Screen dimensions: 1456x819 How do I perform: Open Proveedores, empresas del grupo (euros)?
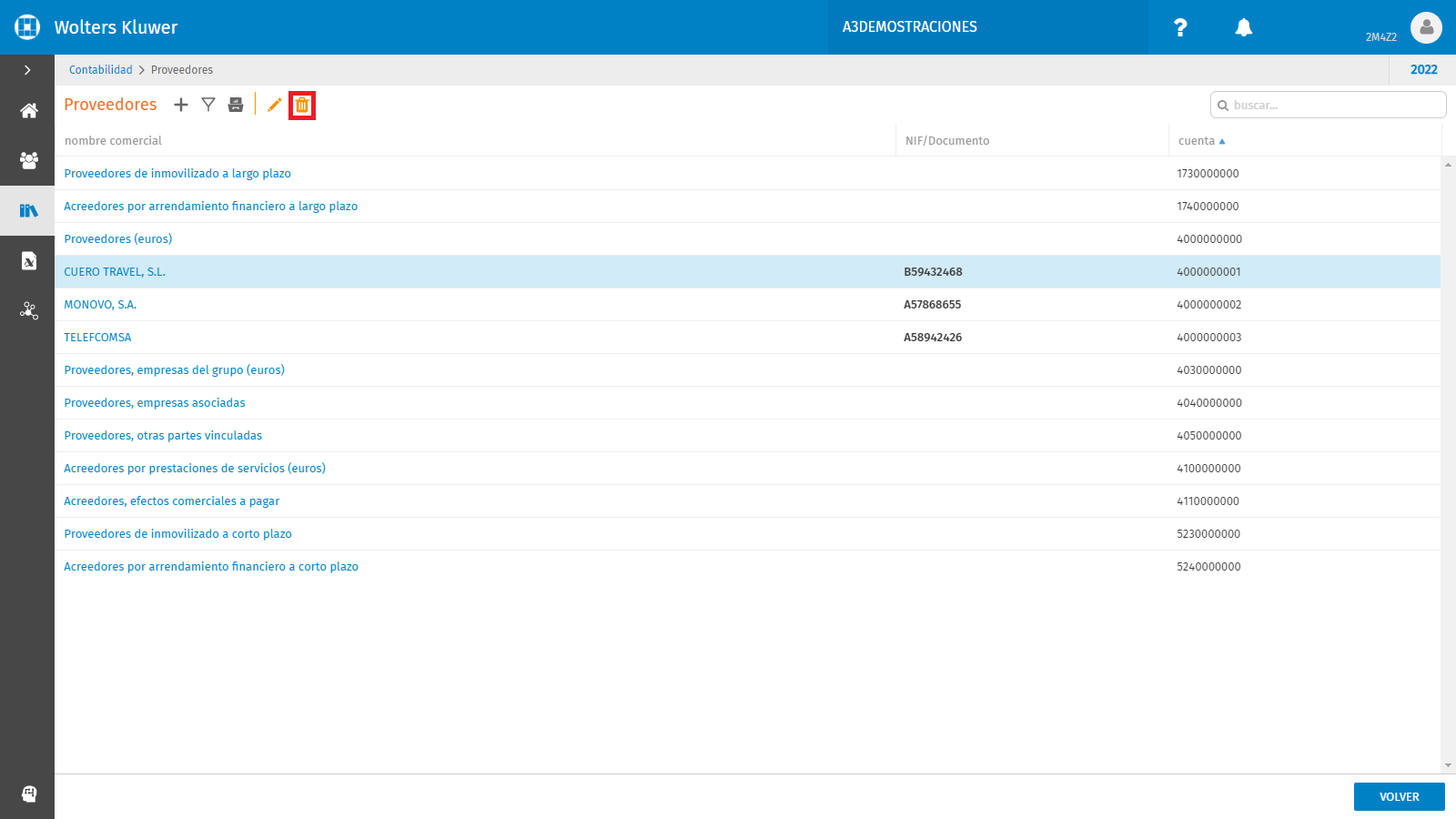(174, 370)
